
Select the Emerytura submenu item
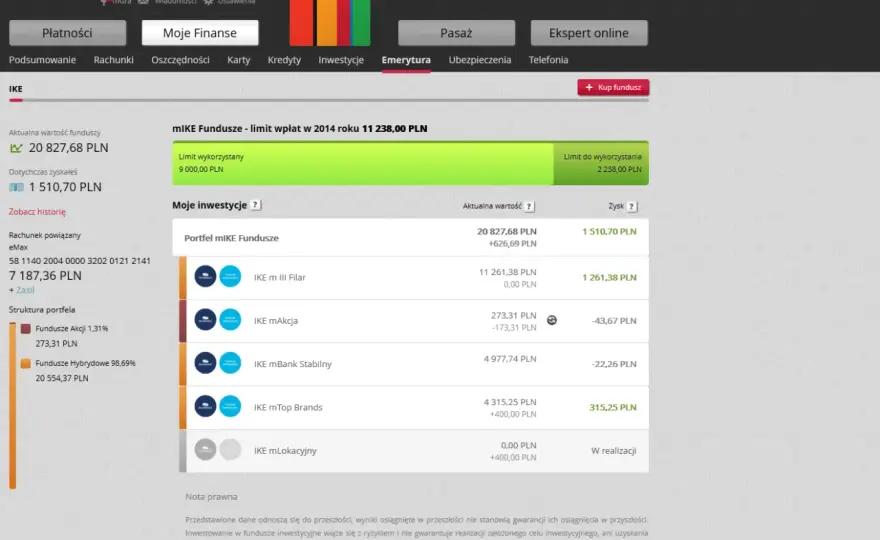(406, 60)
